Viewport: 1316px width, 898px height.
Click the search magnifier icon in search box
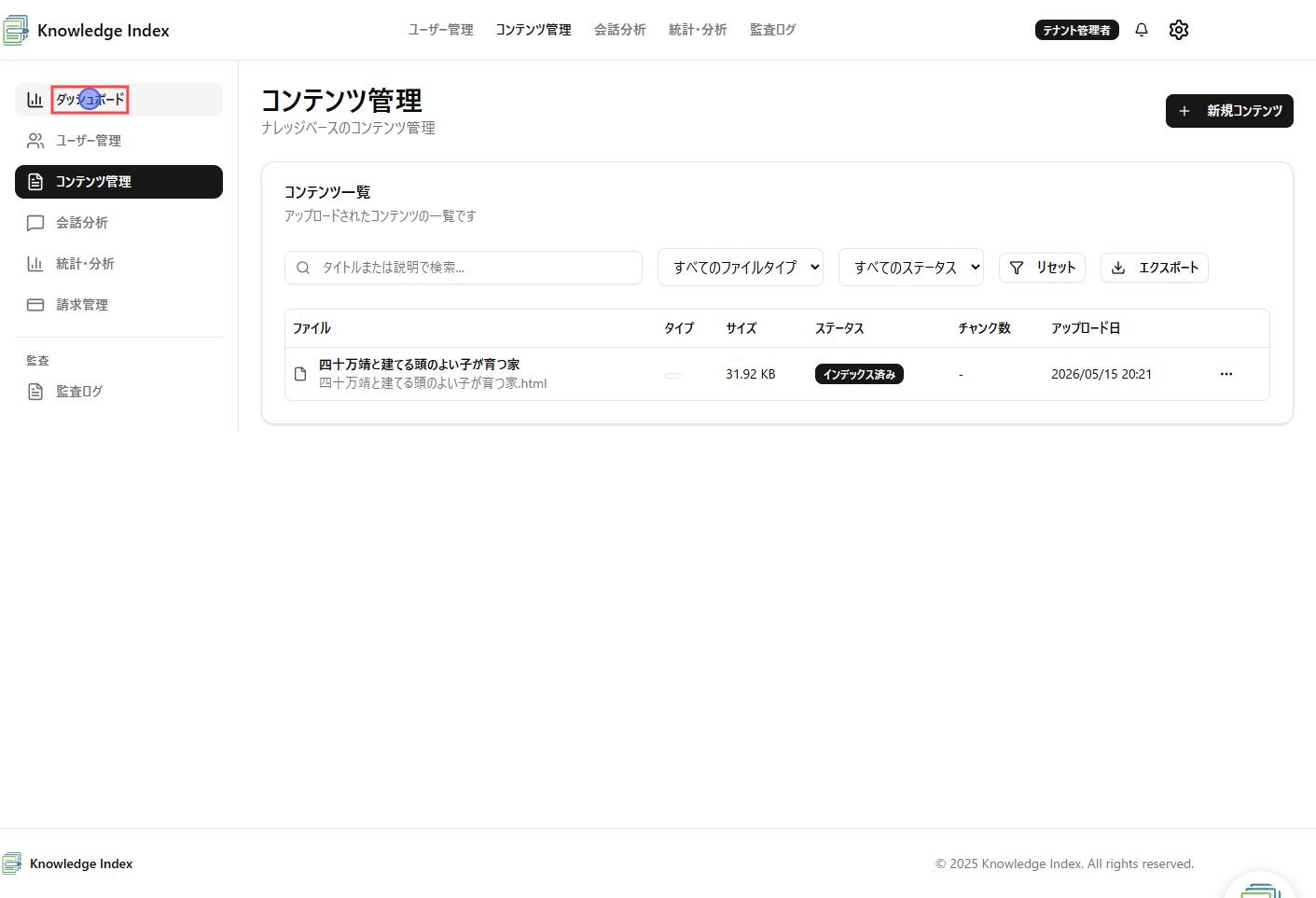click(303, 268)
